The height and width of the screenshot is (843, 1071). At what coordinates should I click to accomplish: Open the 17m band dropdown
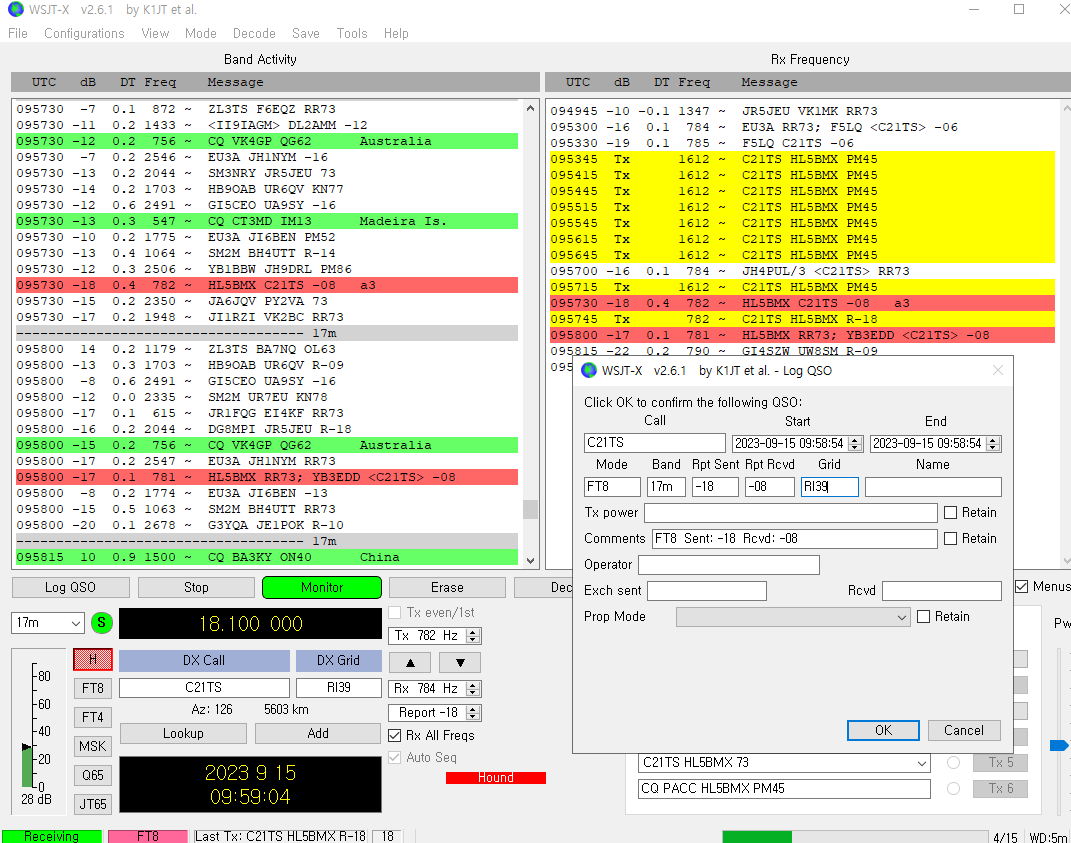[x=47, y=623]
